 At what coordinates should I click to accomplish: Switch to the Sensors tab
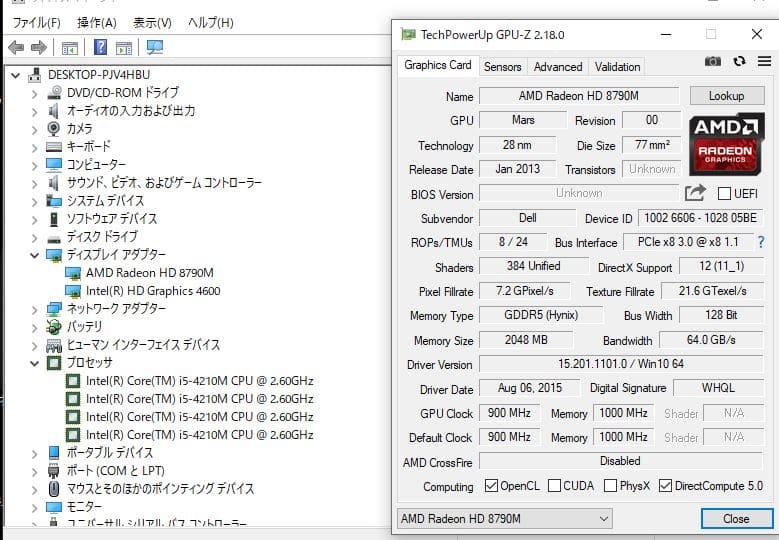pos(502,67)
